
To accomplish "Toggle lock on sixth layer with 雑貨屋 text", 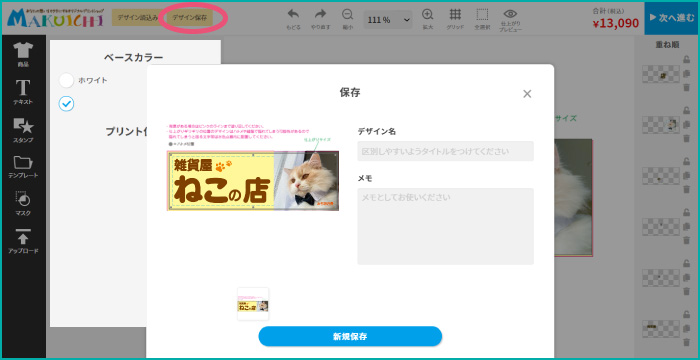I will (x=686, y=314).
